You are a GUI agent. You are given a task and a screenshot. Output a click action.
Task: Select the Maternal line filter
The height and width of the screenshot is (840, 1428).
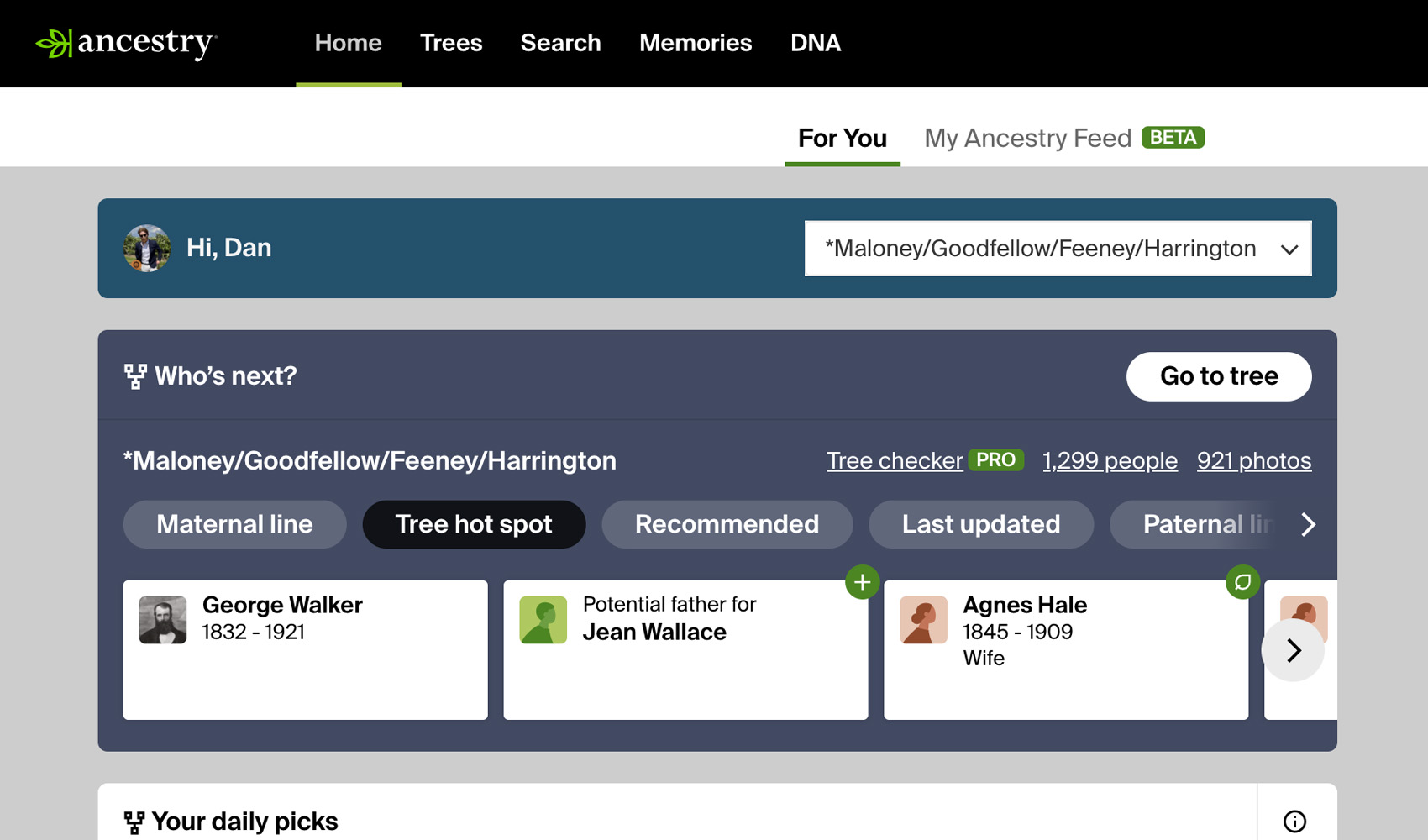pos(234,524)
